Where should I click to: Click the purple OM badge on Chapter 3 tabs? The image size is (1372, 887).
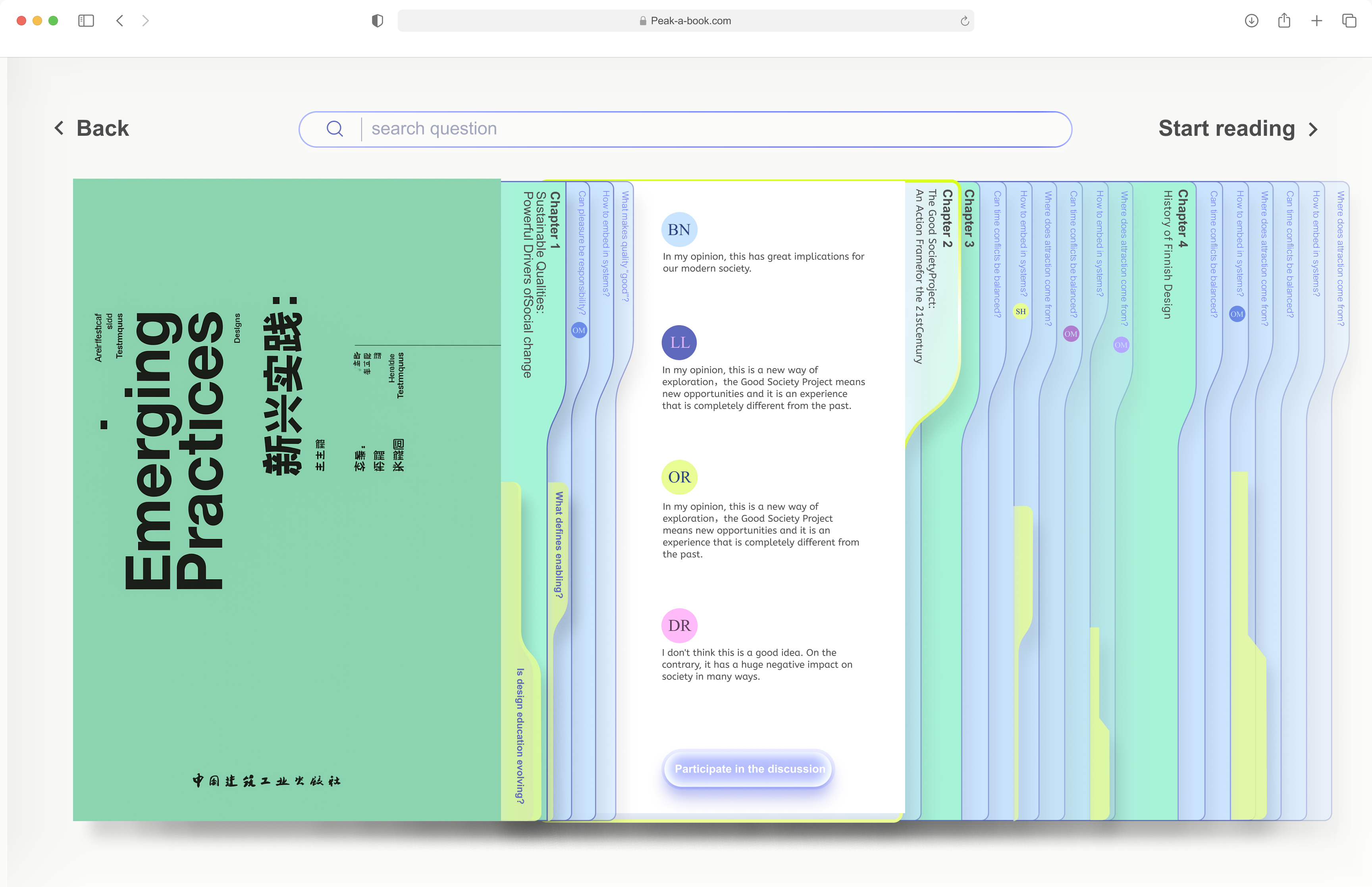1071,334
